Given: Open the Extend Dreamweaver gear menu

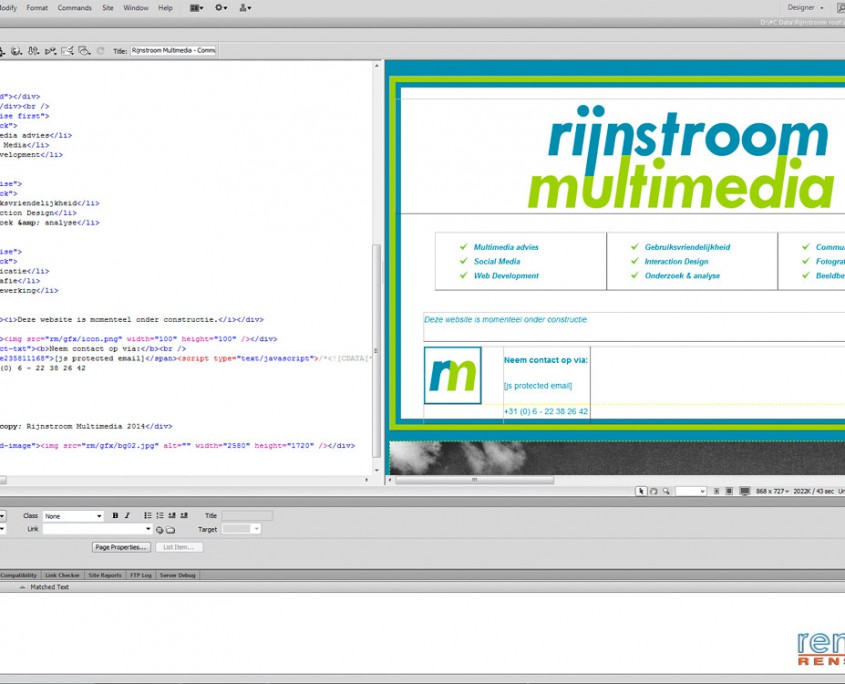Looking at the screenshot, I should [x=221, y=8].
